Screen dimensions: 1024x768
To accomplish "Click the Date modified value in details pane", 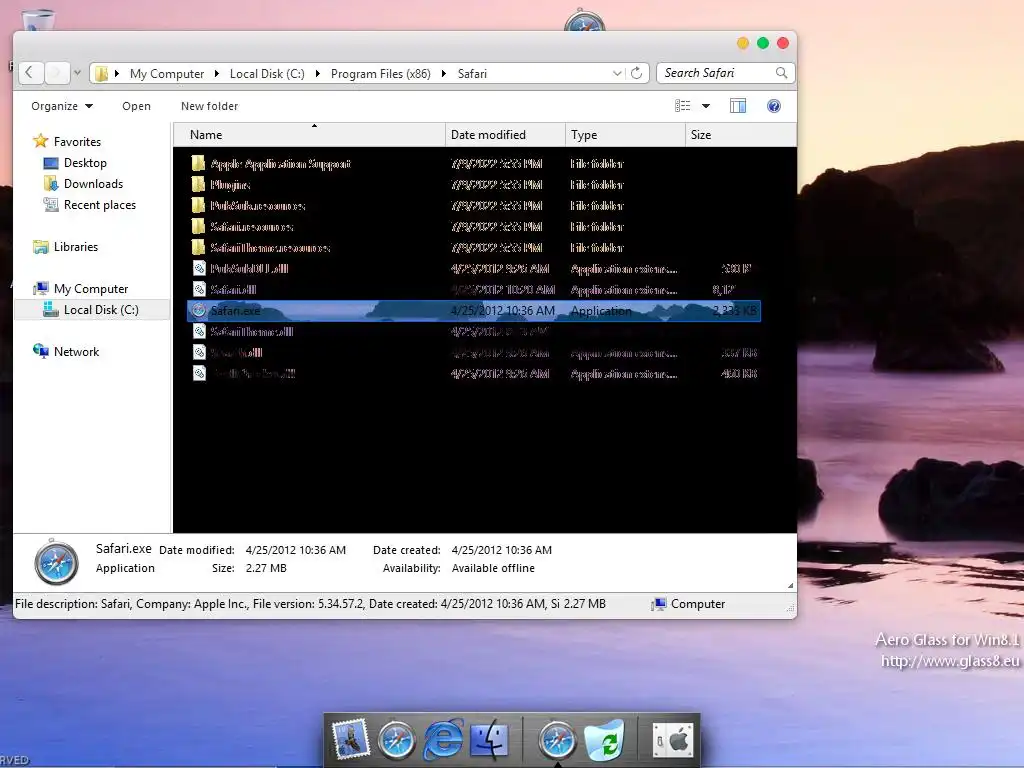I will (295, 551).
